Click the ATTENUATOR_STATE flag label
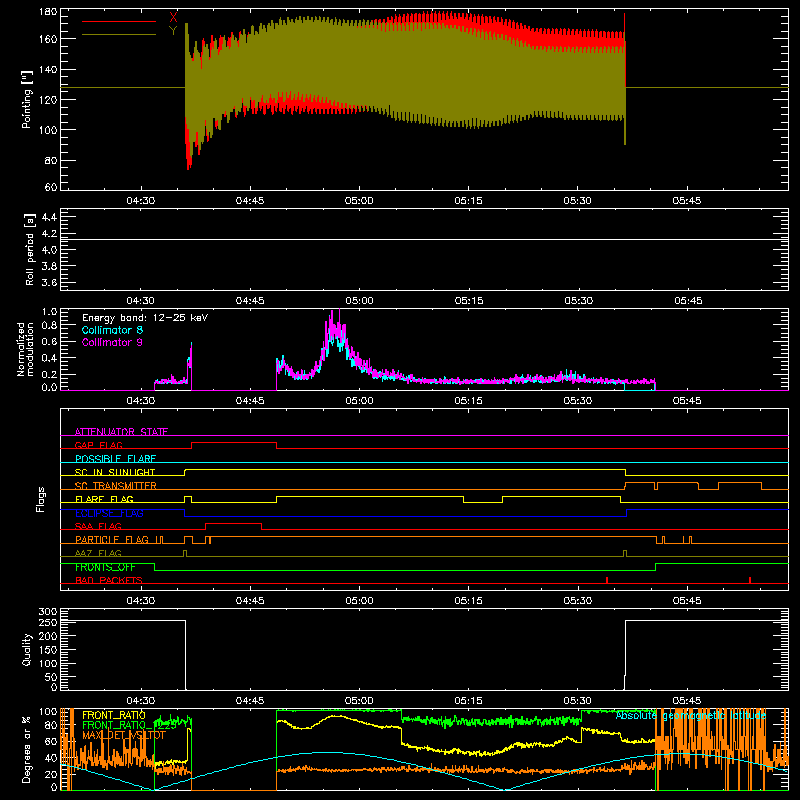 tap(121, 432)
